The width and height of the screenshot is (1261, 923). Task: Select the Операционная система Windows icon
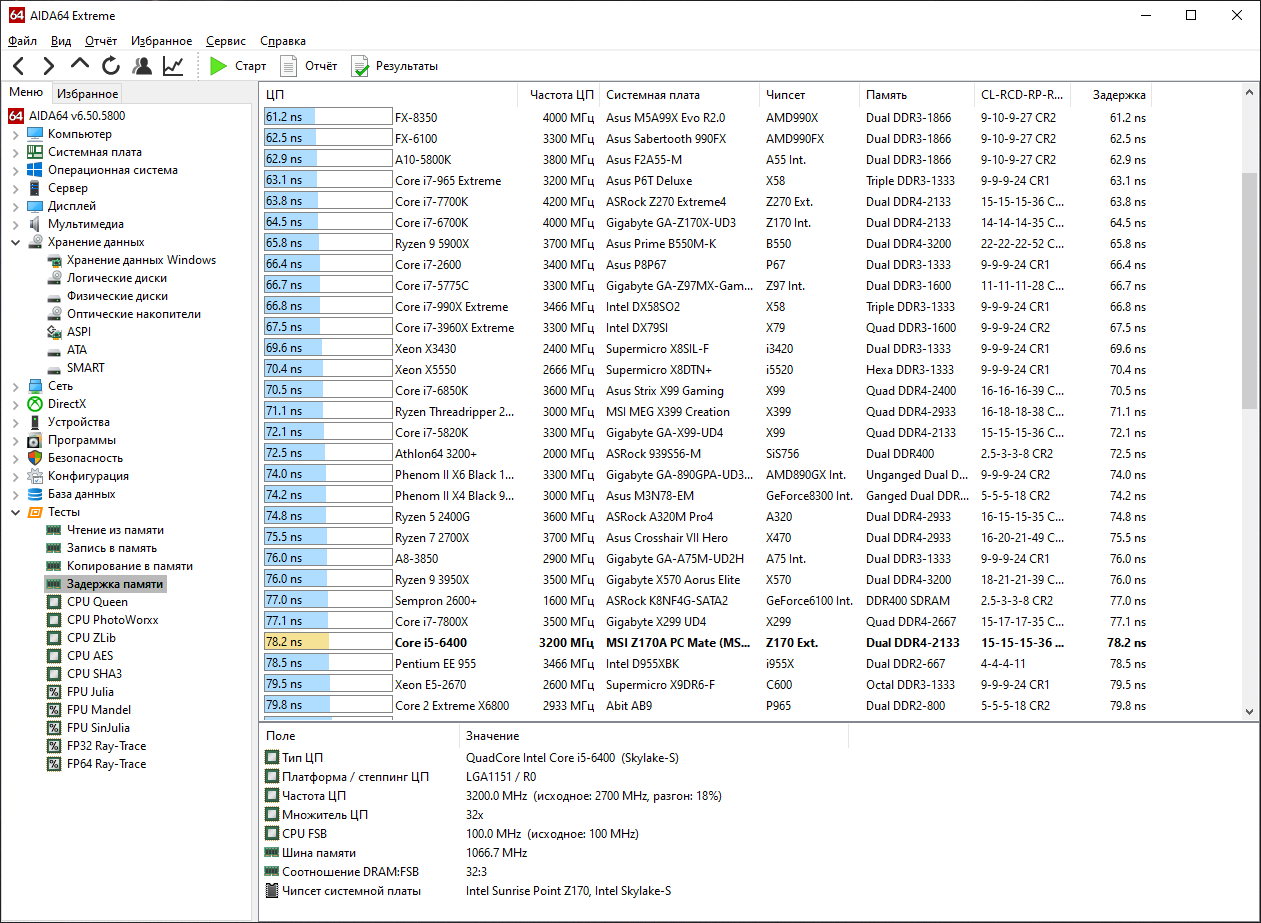pos(35,170)
